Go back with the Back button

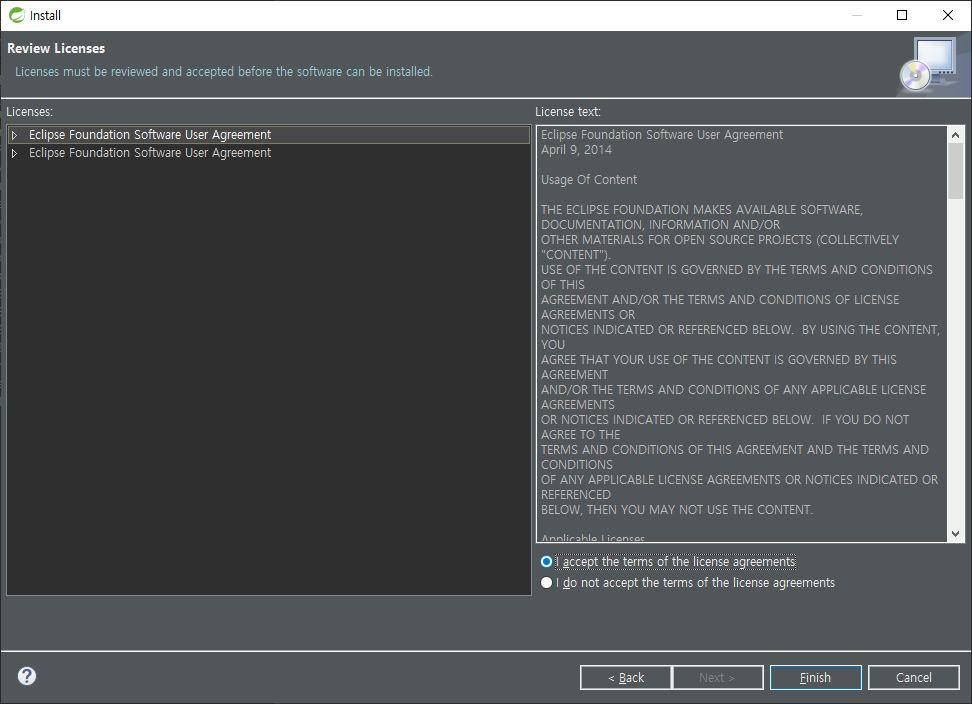tap(625, 677)
